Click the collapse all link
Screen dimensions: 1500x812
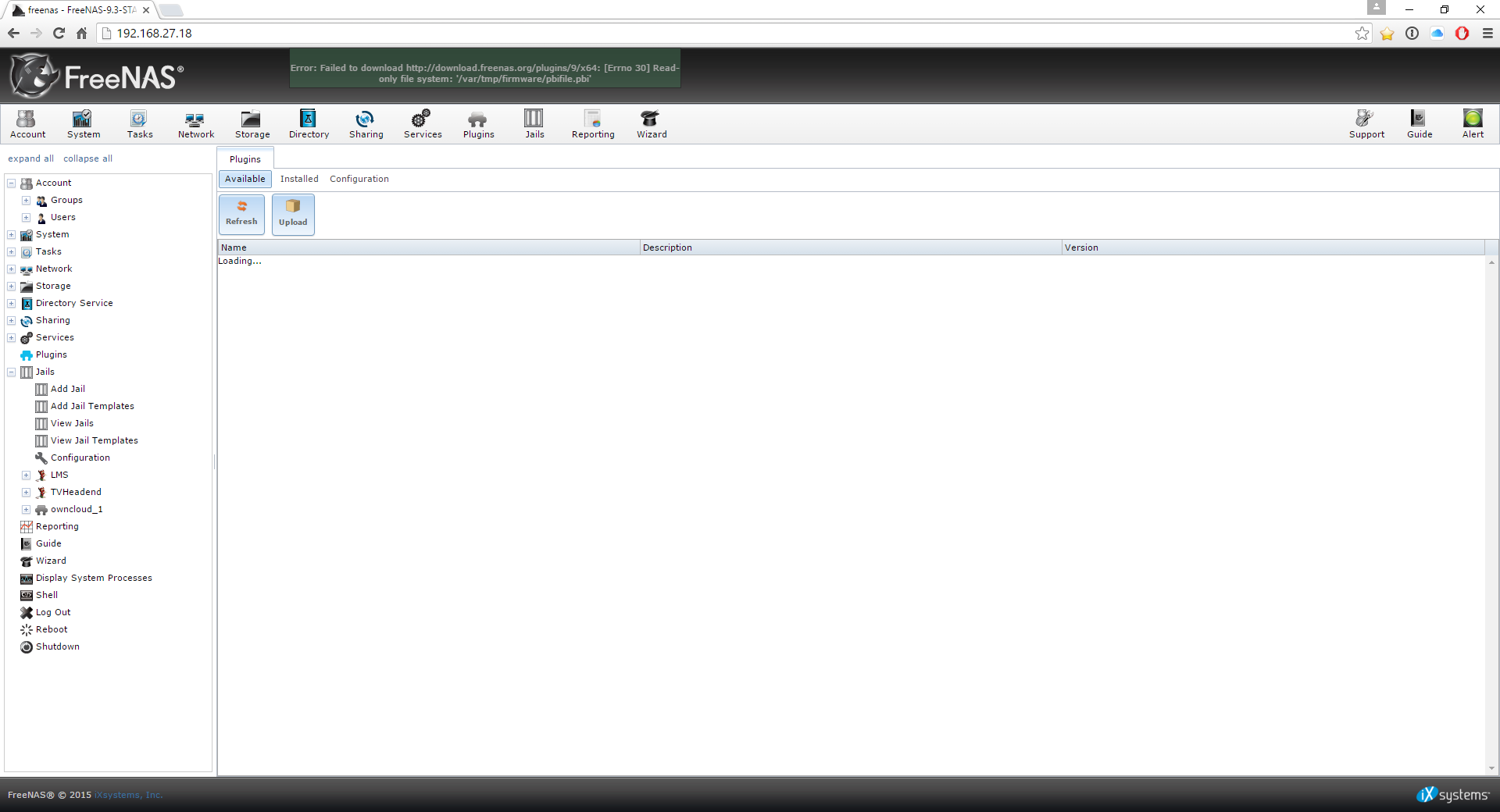point(87,158)
